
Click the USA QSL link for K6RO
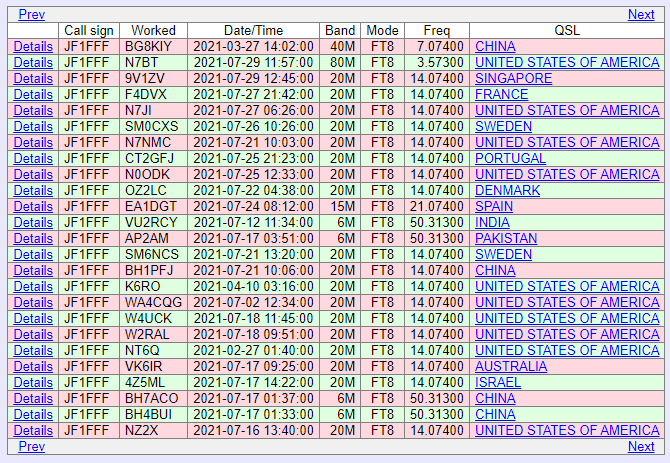point(567,287)
